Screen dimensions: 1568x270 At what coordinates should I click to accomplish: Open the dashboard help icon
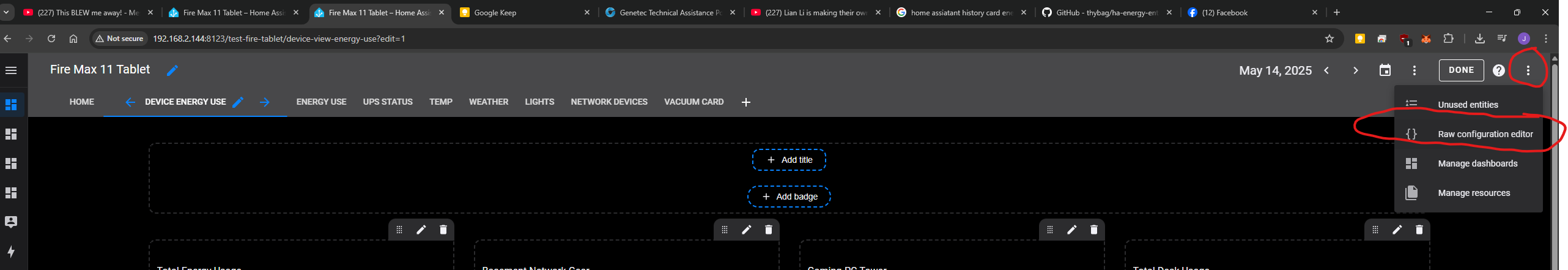[x=1498, y=70]
